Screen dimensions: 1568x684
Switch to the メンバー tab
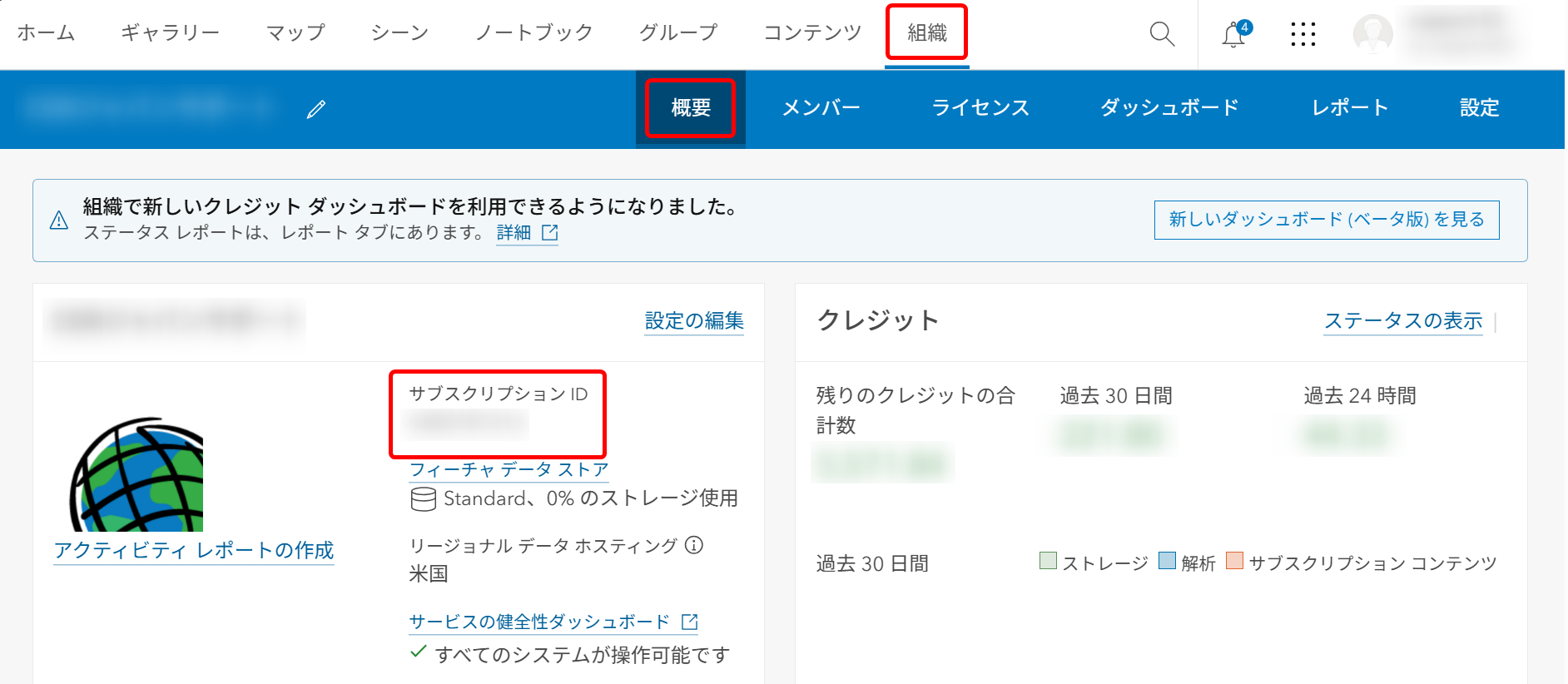tap(821, 108)
